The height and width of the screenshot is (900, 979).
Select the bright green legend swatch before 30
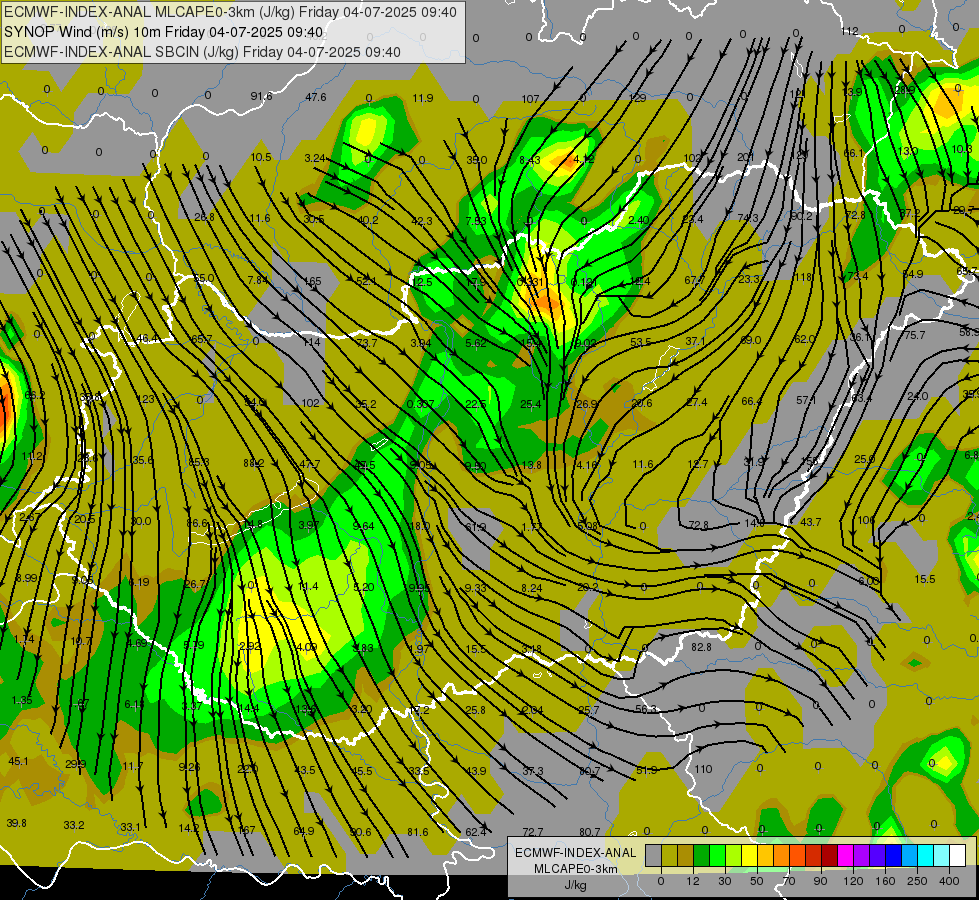pyautogui.click(x=717, y=856)
